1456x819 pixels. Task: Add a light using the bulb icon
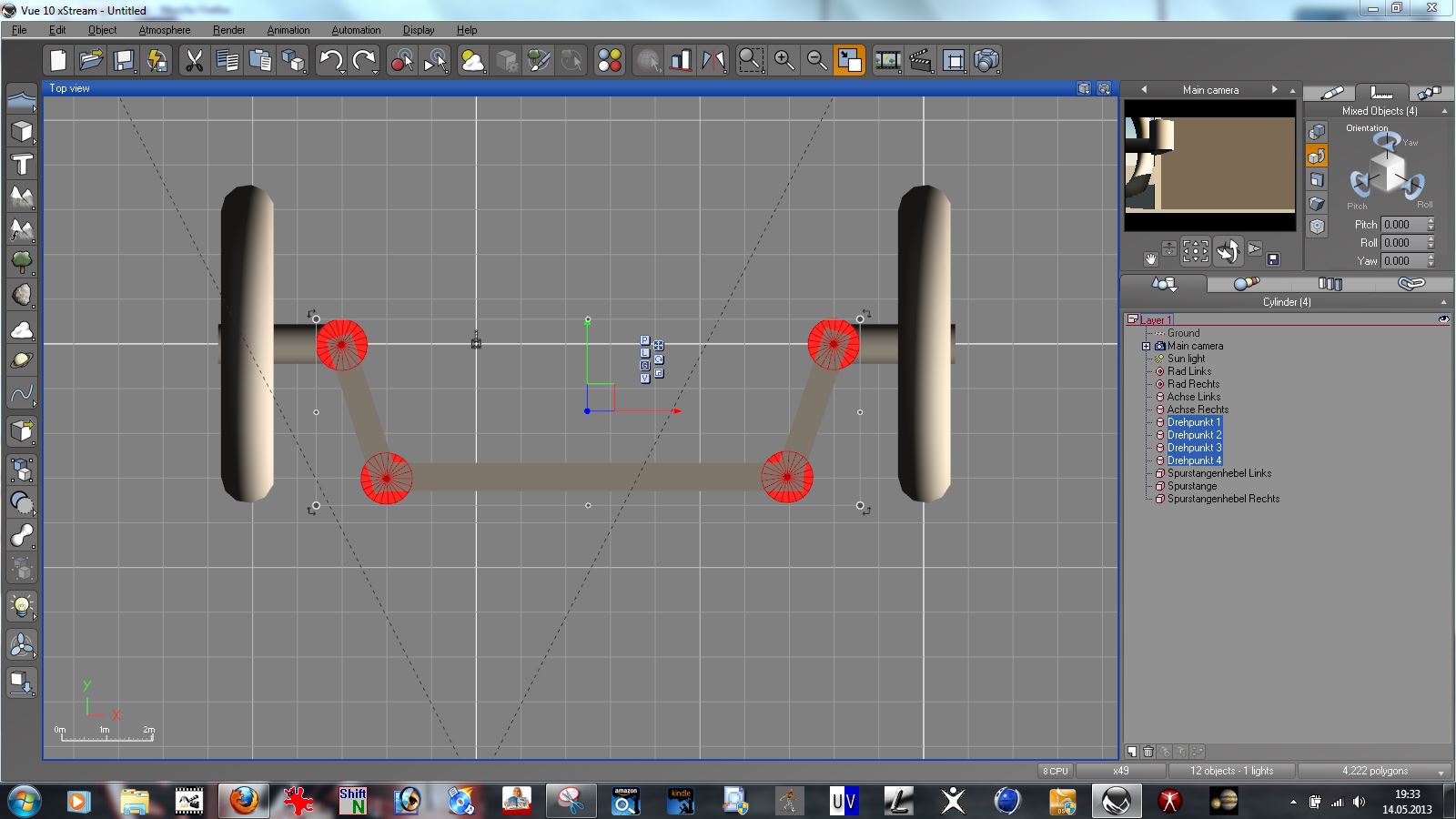[x=22, y=606]
